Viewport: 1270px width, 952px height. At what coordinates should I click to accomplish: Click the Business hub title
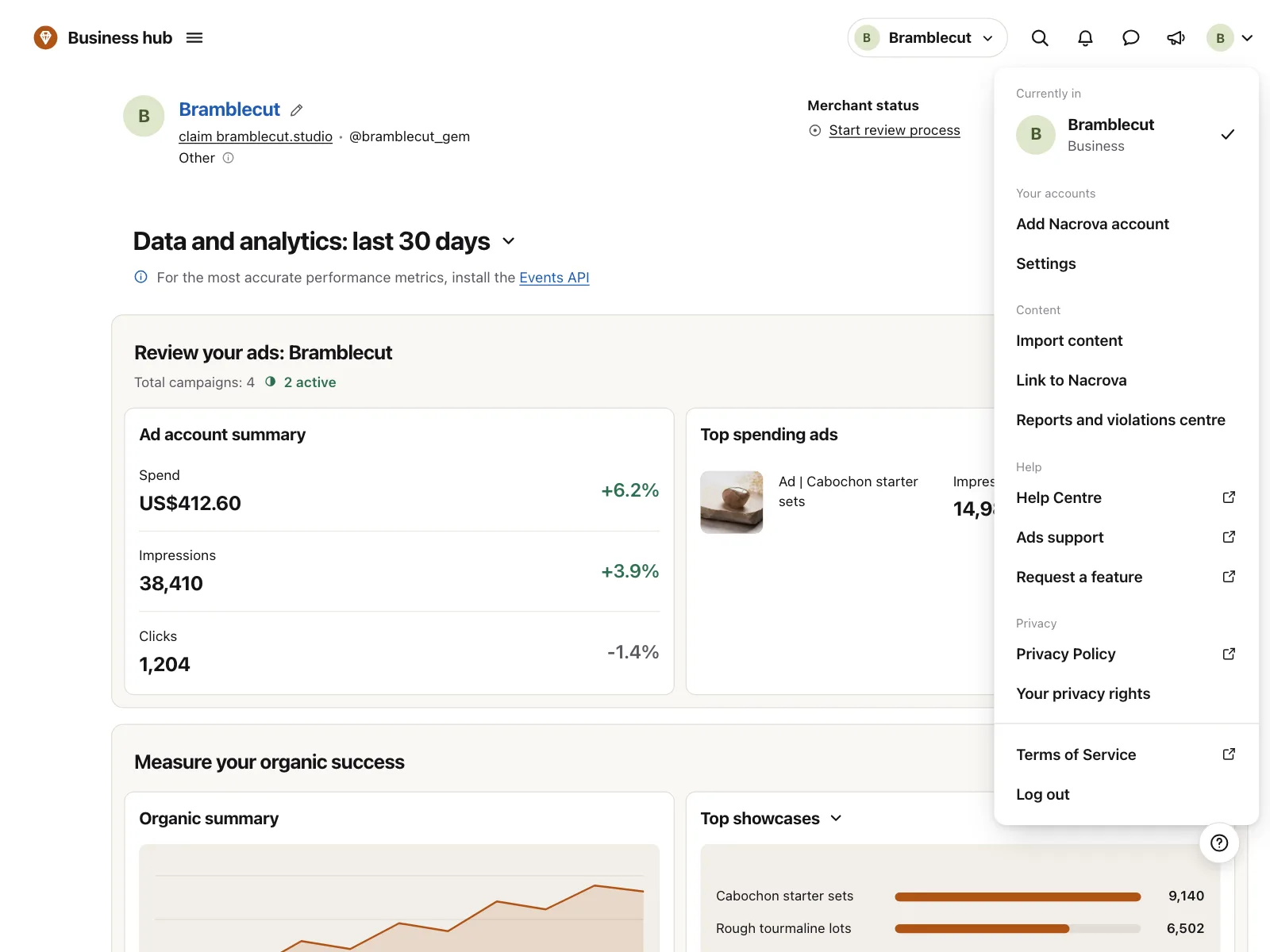[120, 38]
